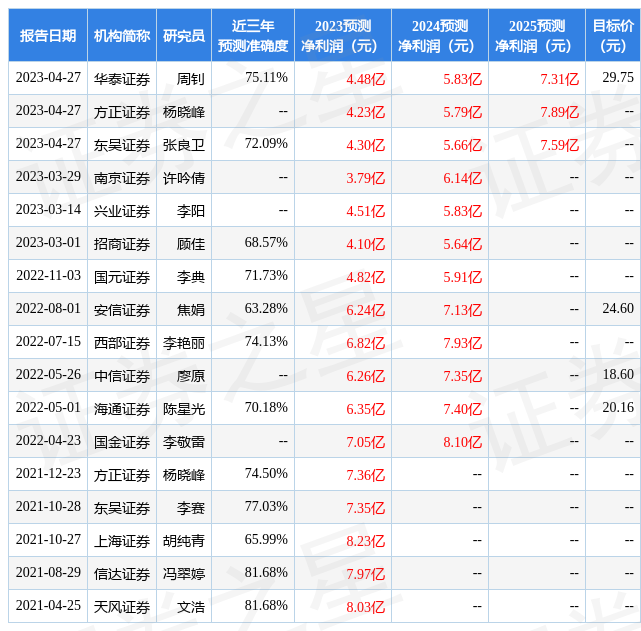Select 招商证券 institution cell
The image size is (641, 631).
[122, 244]
